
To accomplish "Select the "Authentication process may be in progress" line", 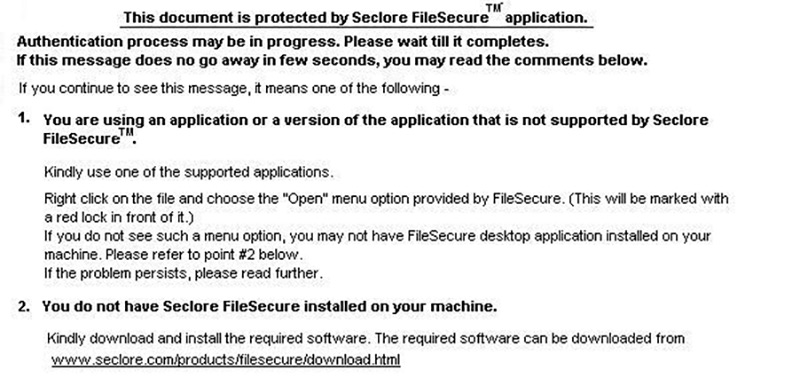I will (283, 42).
